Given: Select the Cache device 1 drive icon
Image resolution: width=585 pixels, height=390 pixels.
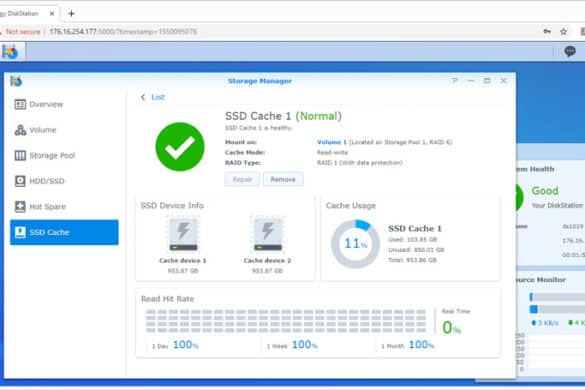Looking at the screenshot, I should click(x=183, y=235).
